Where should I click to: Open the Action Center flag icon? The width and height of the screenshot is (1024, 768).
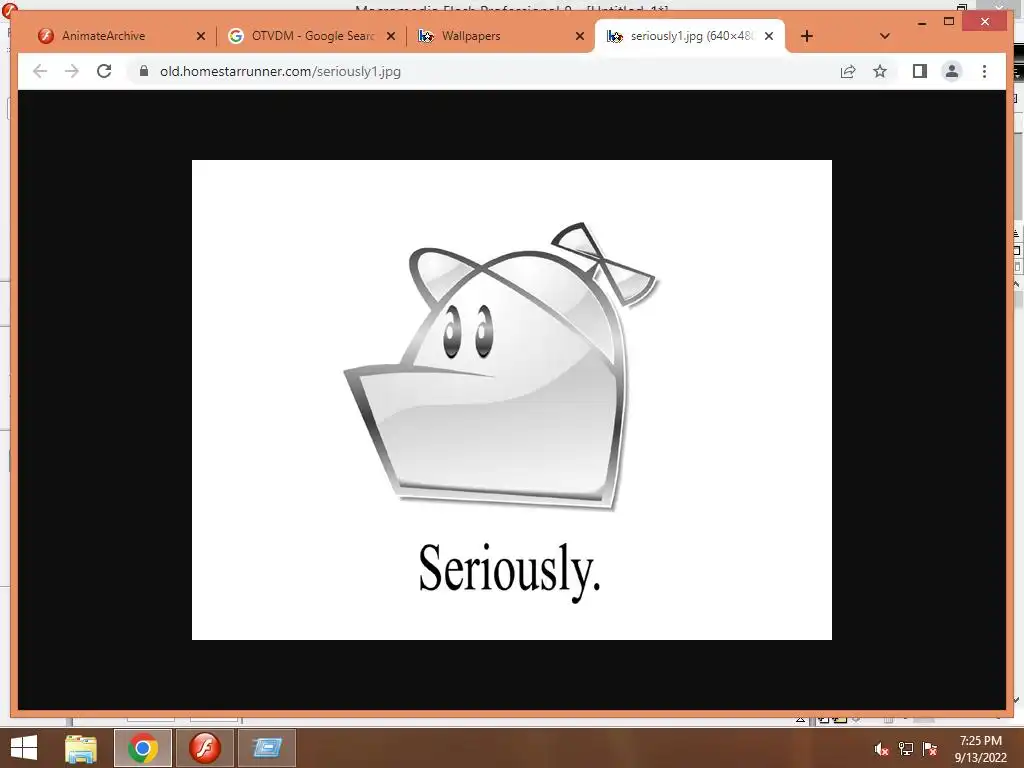coord(930,749)
